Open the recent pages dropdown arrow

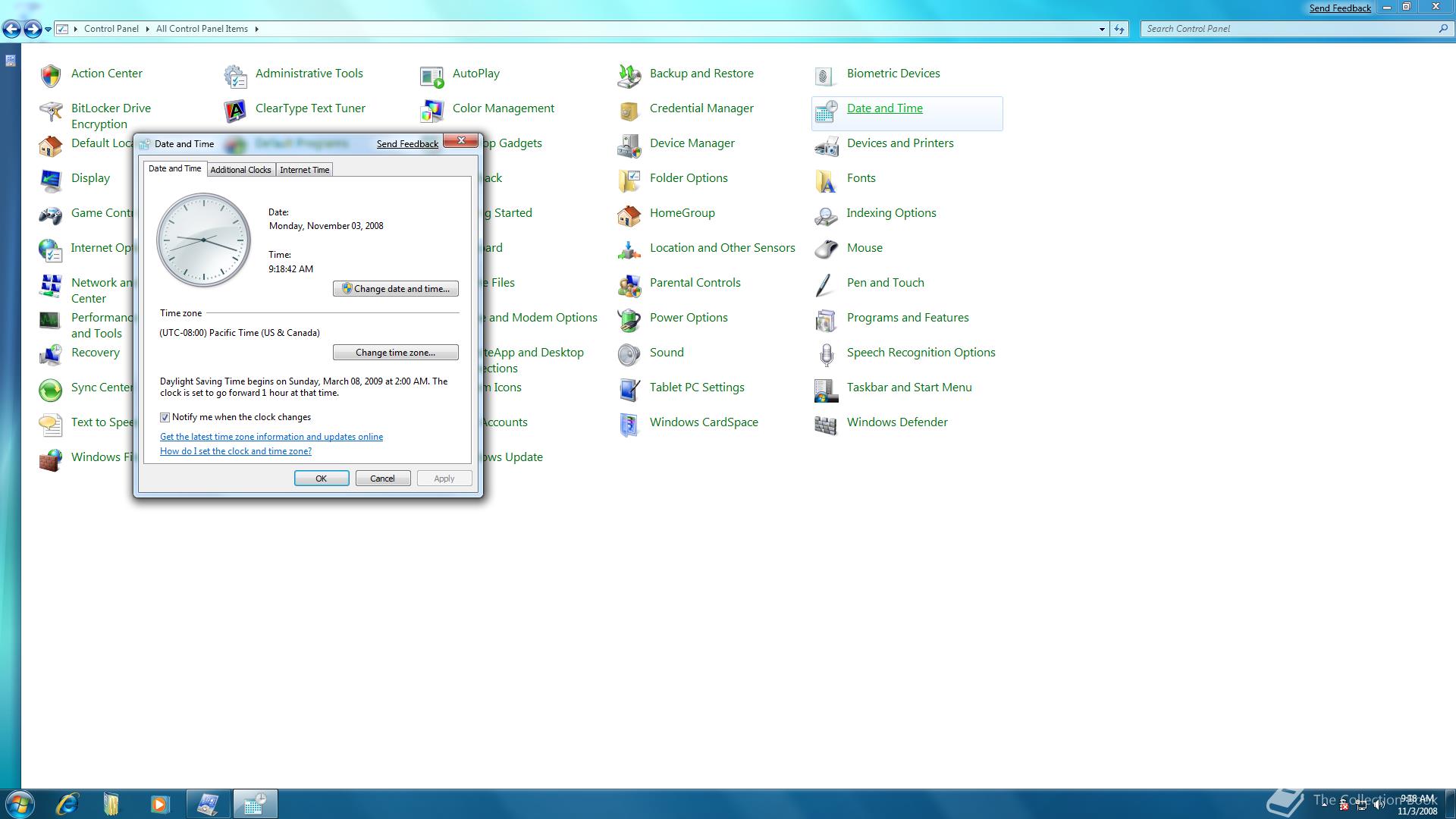coord(48,29)
